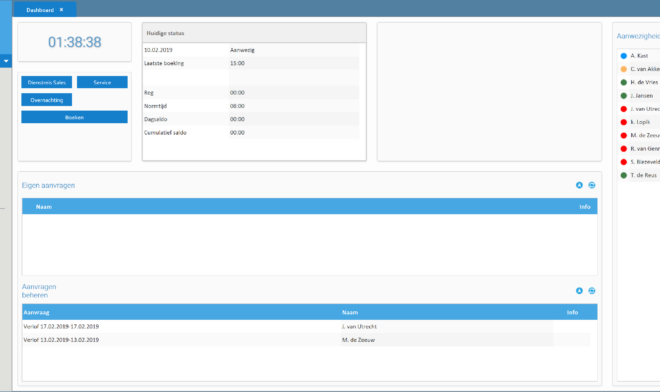Select T. de Reus in the presence list

pos(644,176)
